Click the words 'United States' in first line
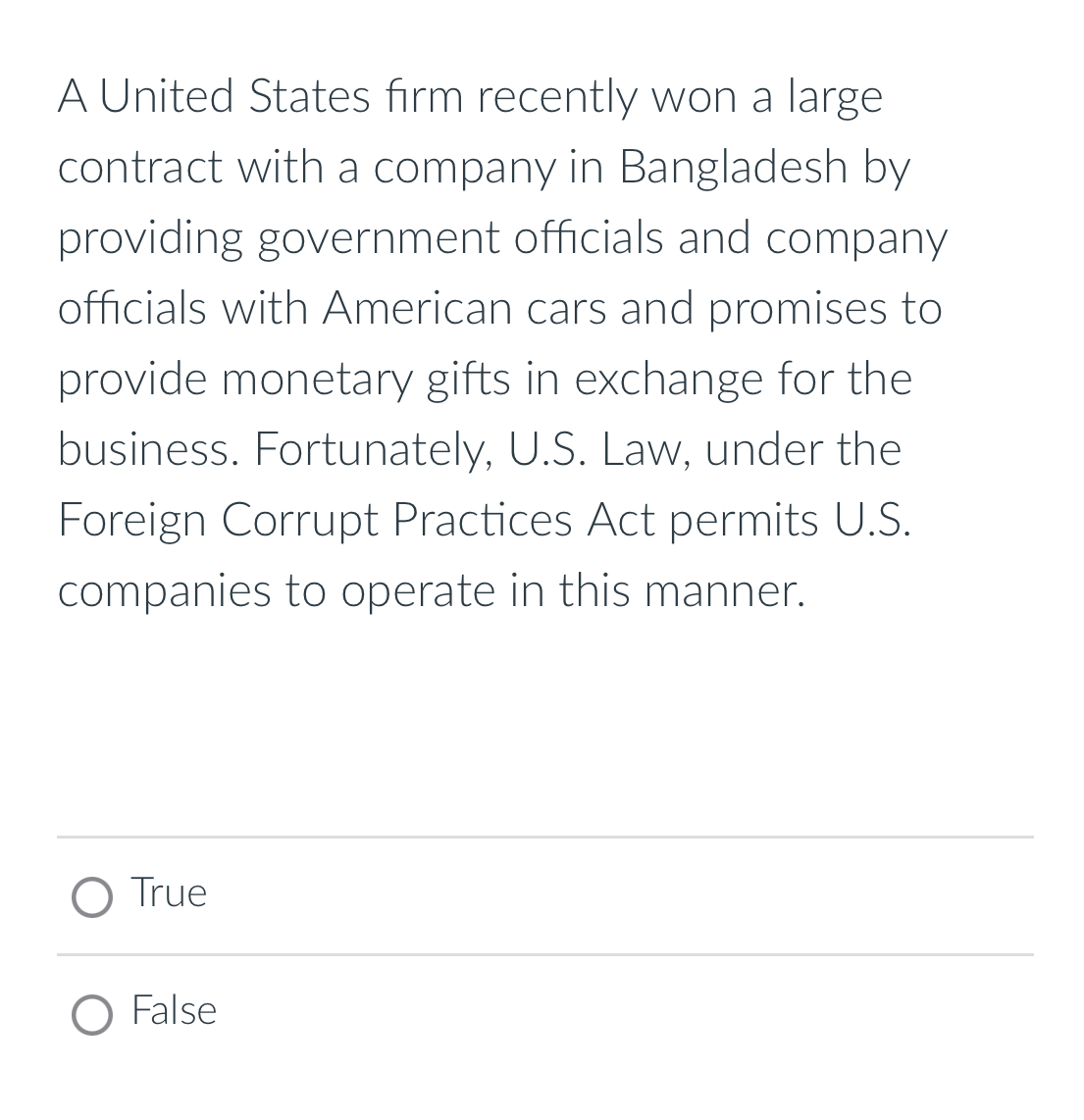This screenshot has width=1084, height=1120. pyautogui.click(x=235, y=96)
